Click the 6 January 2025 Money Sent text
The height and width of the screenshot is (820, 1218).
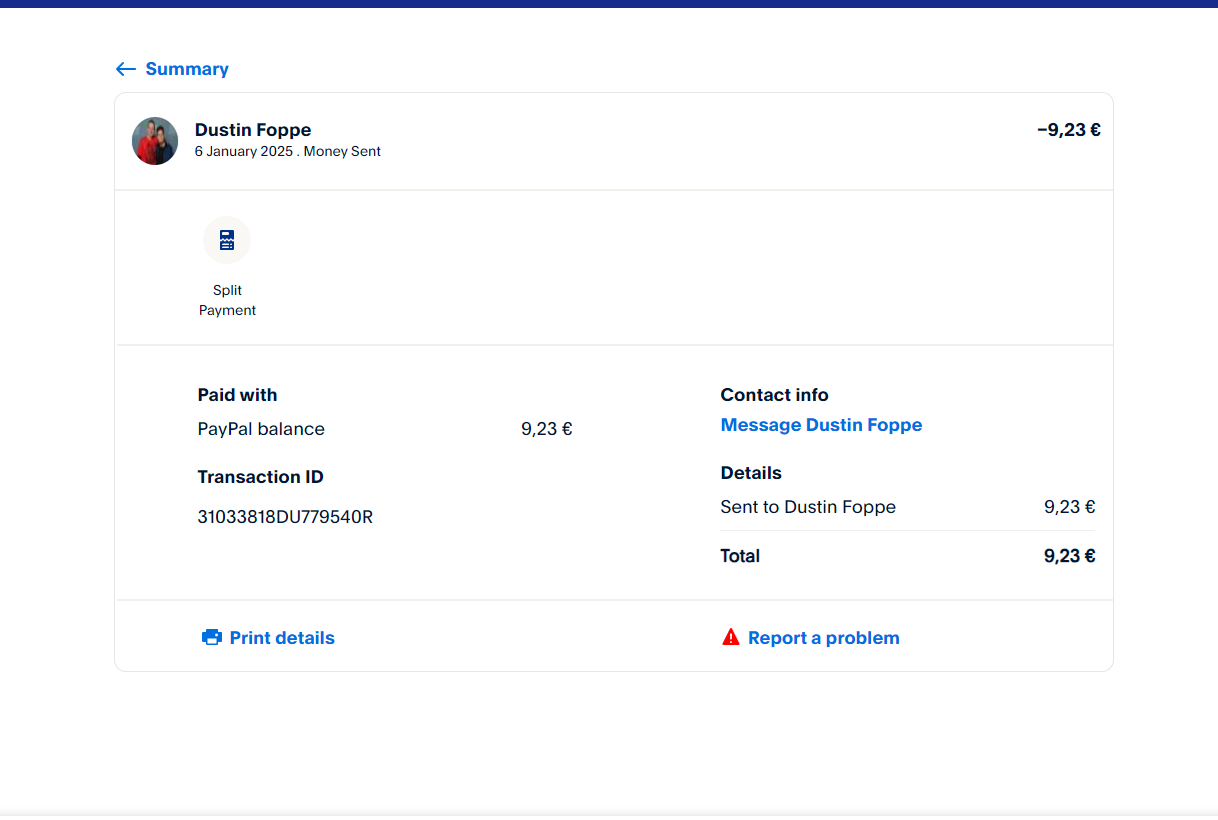coord(287,152)
